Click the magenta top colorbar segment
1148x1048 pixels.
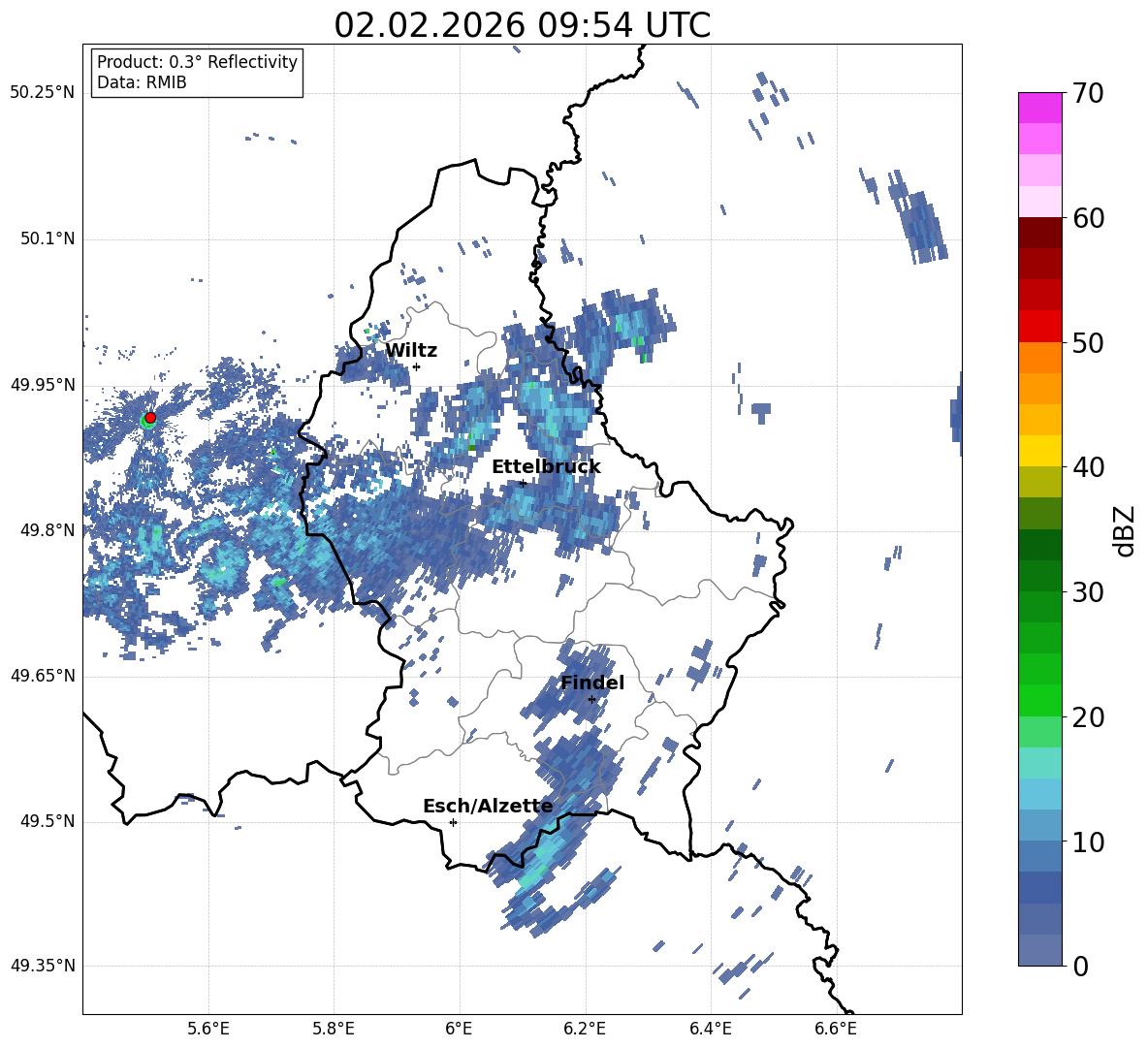(x=1039, y=108)
